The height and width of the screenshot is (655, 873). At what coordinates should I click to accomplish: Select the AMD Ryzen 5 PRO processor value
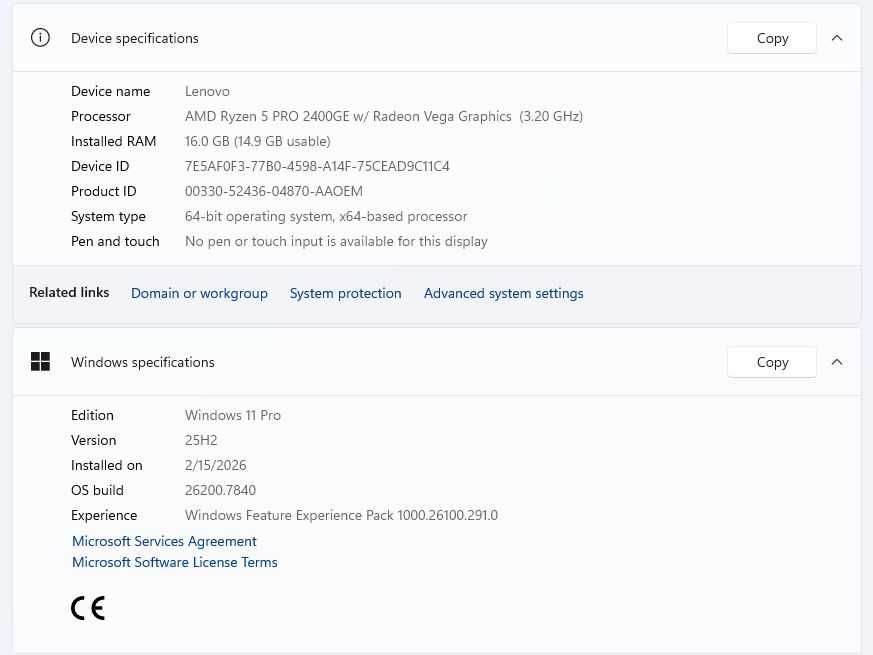click(384, 116)
